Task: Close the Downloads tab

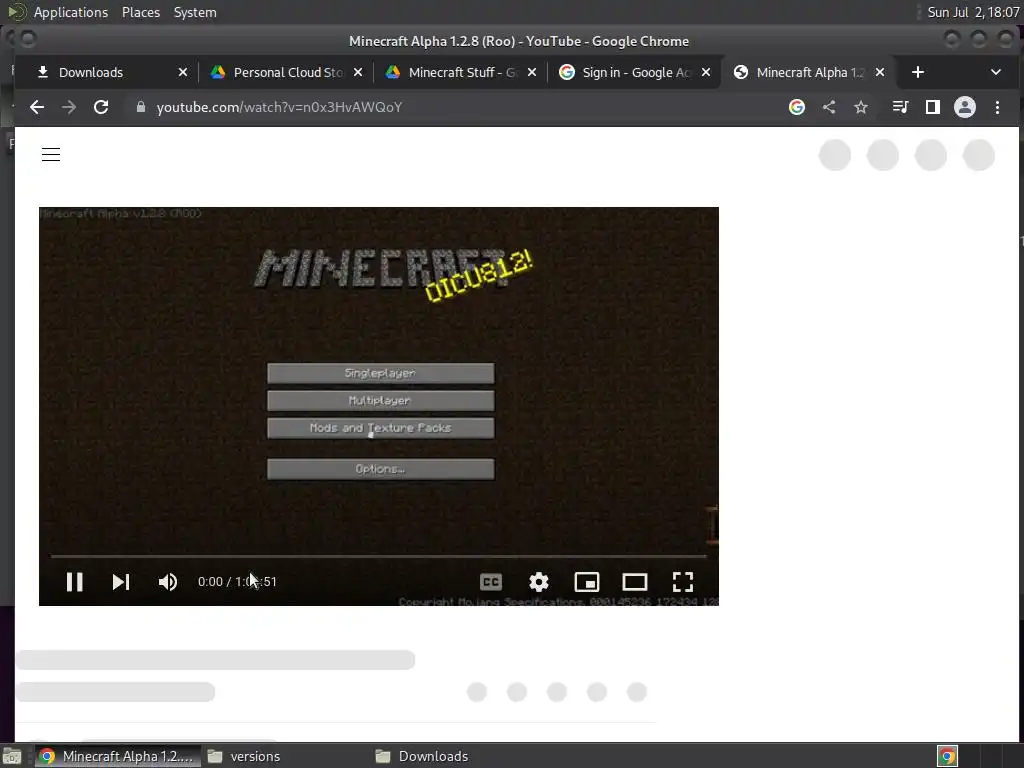Action: (x=183, y=72)
